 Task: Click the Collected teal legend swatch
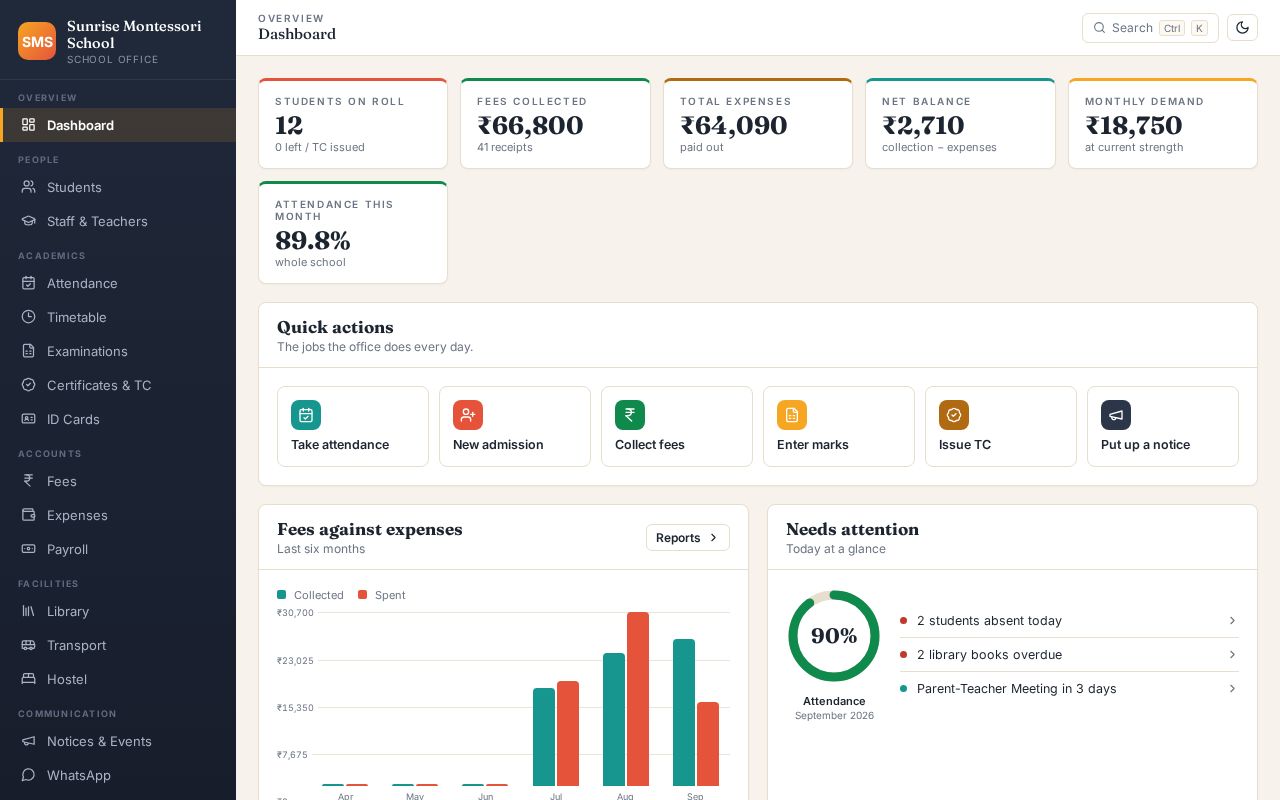[x=282, y=595]
